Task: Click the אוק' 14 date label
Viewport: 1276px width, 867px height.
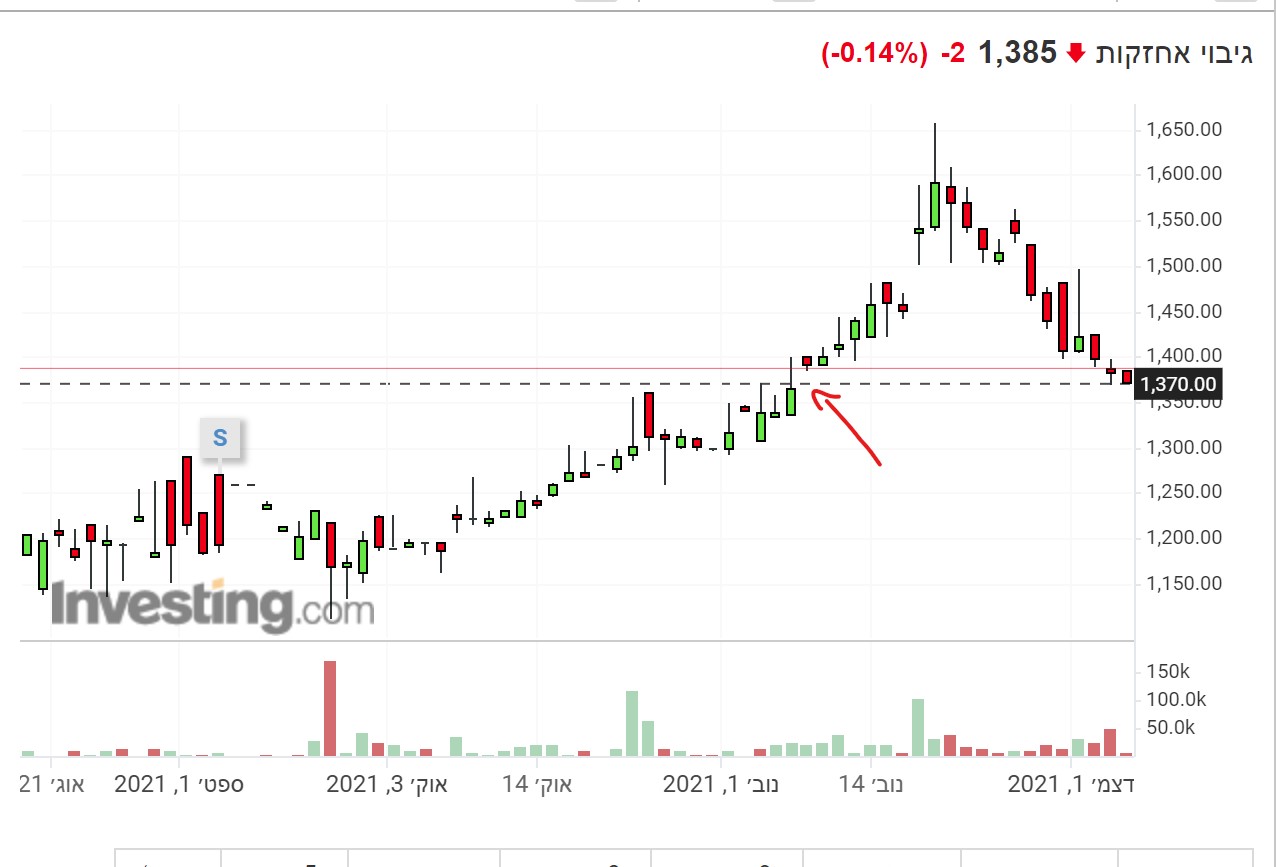Action: coord(536,784)
